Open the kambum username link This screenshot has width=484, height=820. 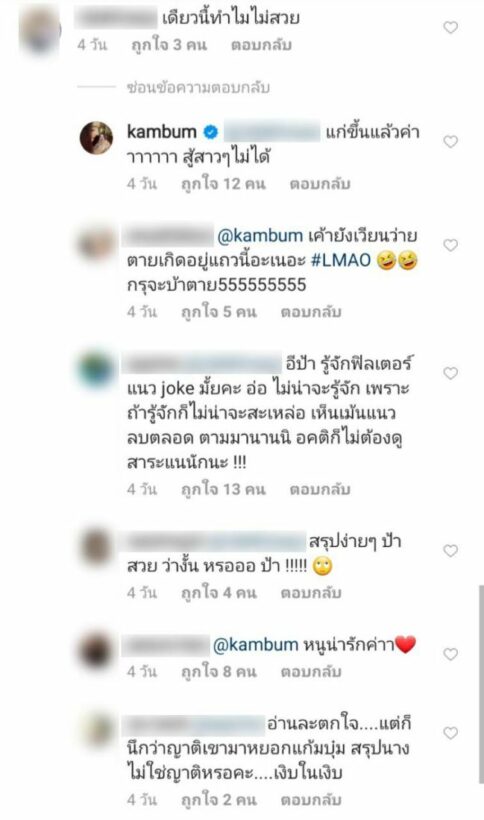[162, 132]
